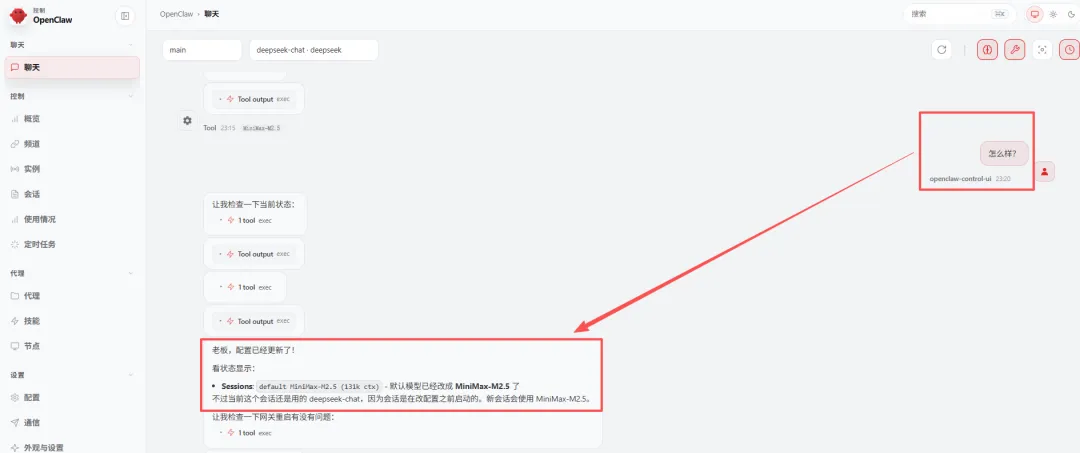The width and height of the screenshot is (1080, 453).
Task: Collapse the sidebar with the panel icon
Action: click(x=125, y=16)
